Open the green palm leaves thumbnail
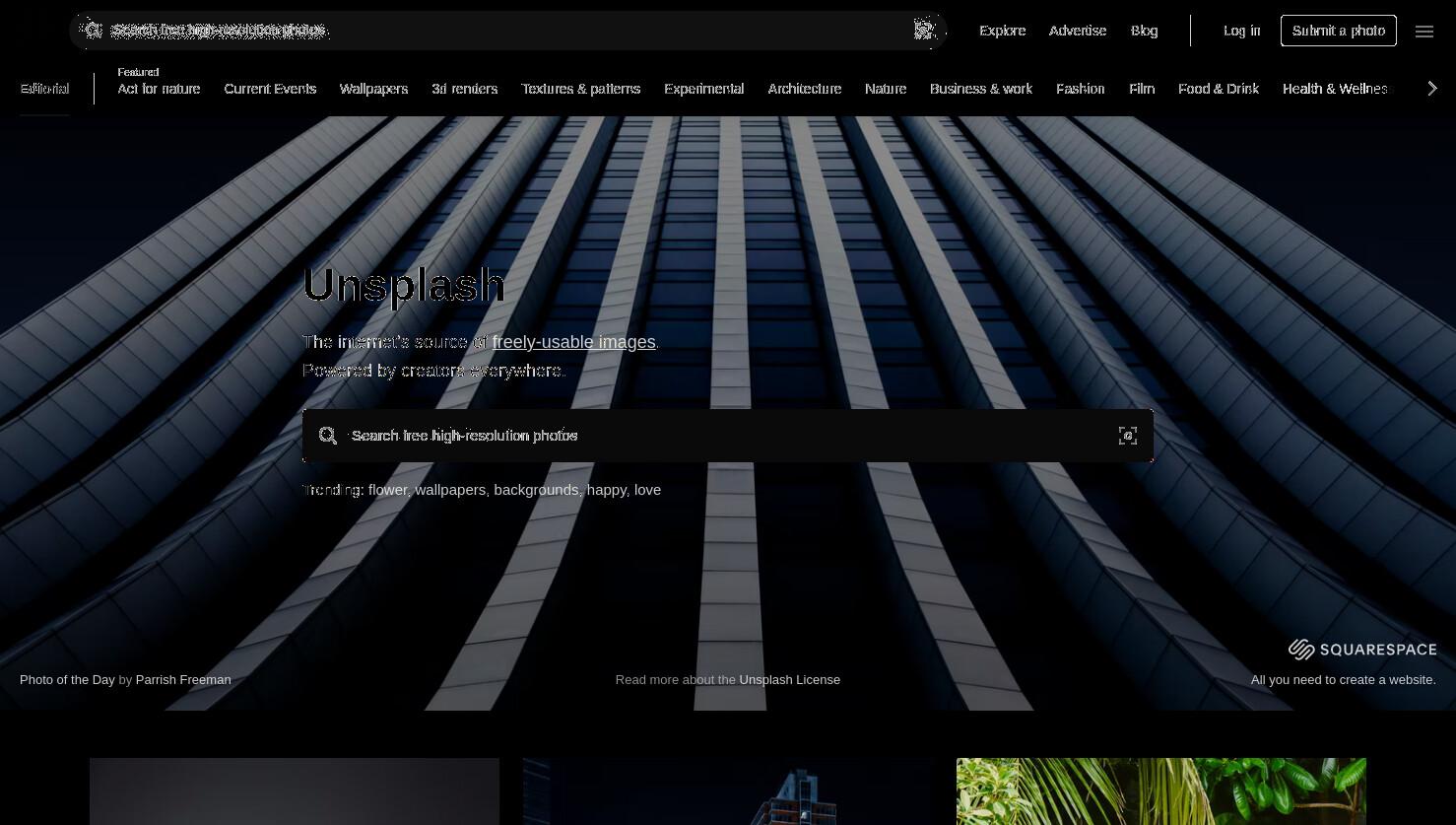 [x=1161, y=791]
